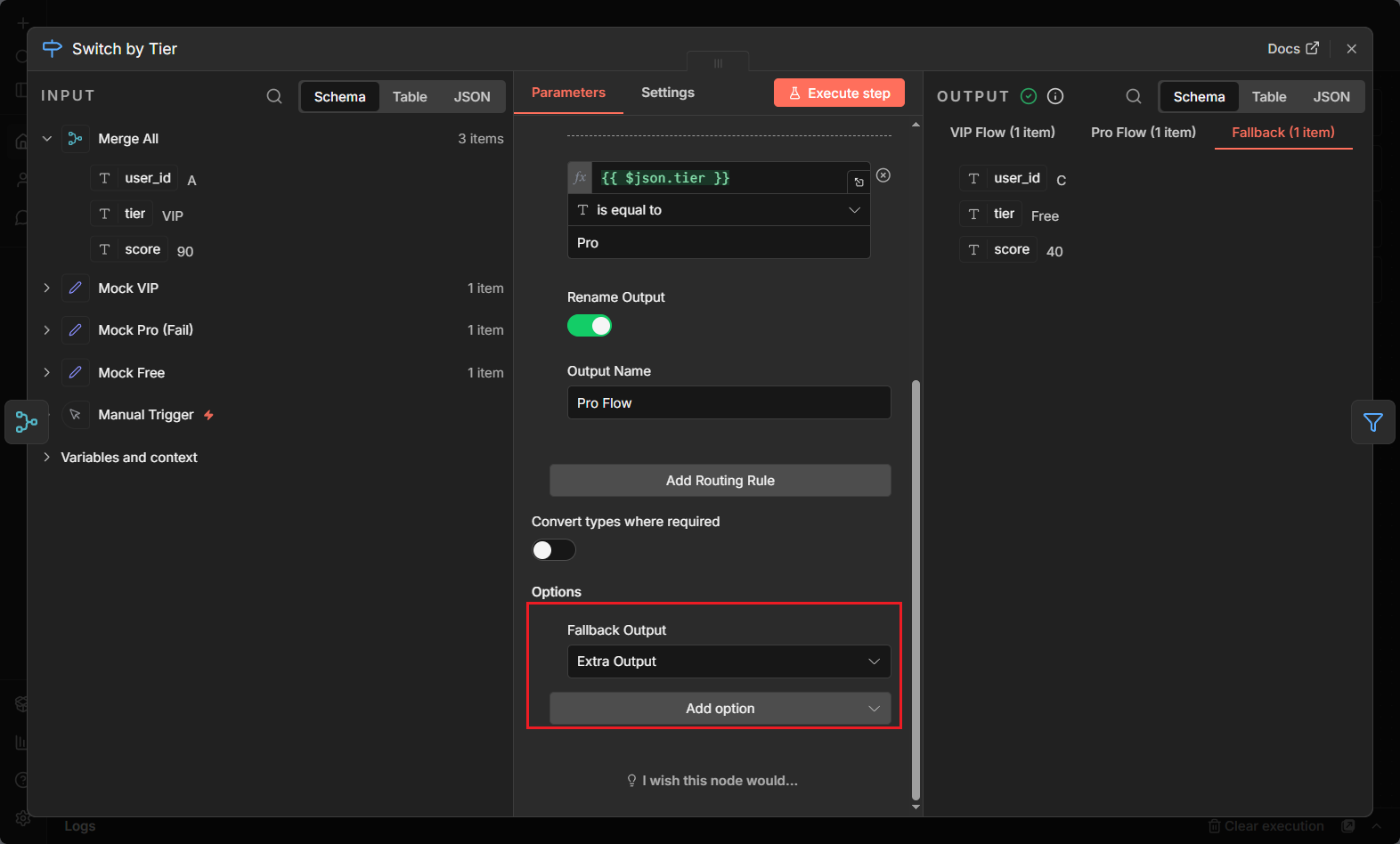Select the VIP Flow output tab

pos(1002,133)
